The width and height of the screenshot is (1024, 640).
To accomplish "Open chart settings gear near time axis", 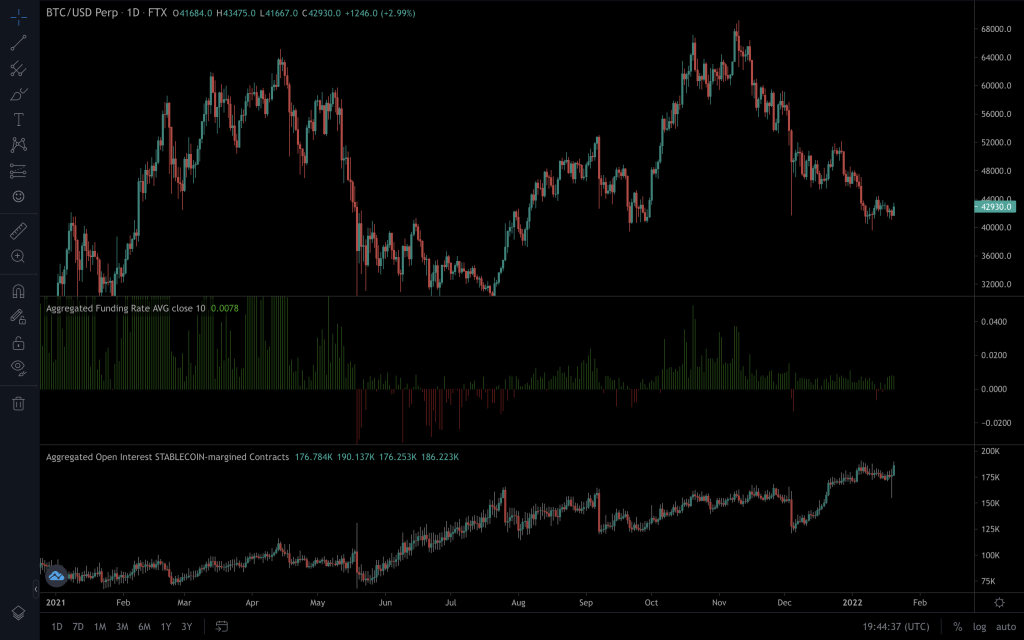I will click(999, 603).
